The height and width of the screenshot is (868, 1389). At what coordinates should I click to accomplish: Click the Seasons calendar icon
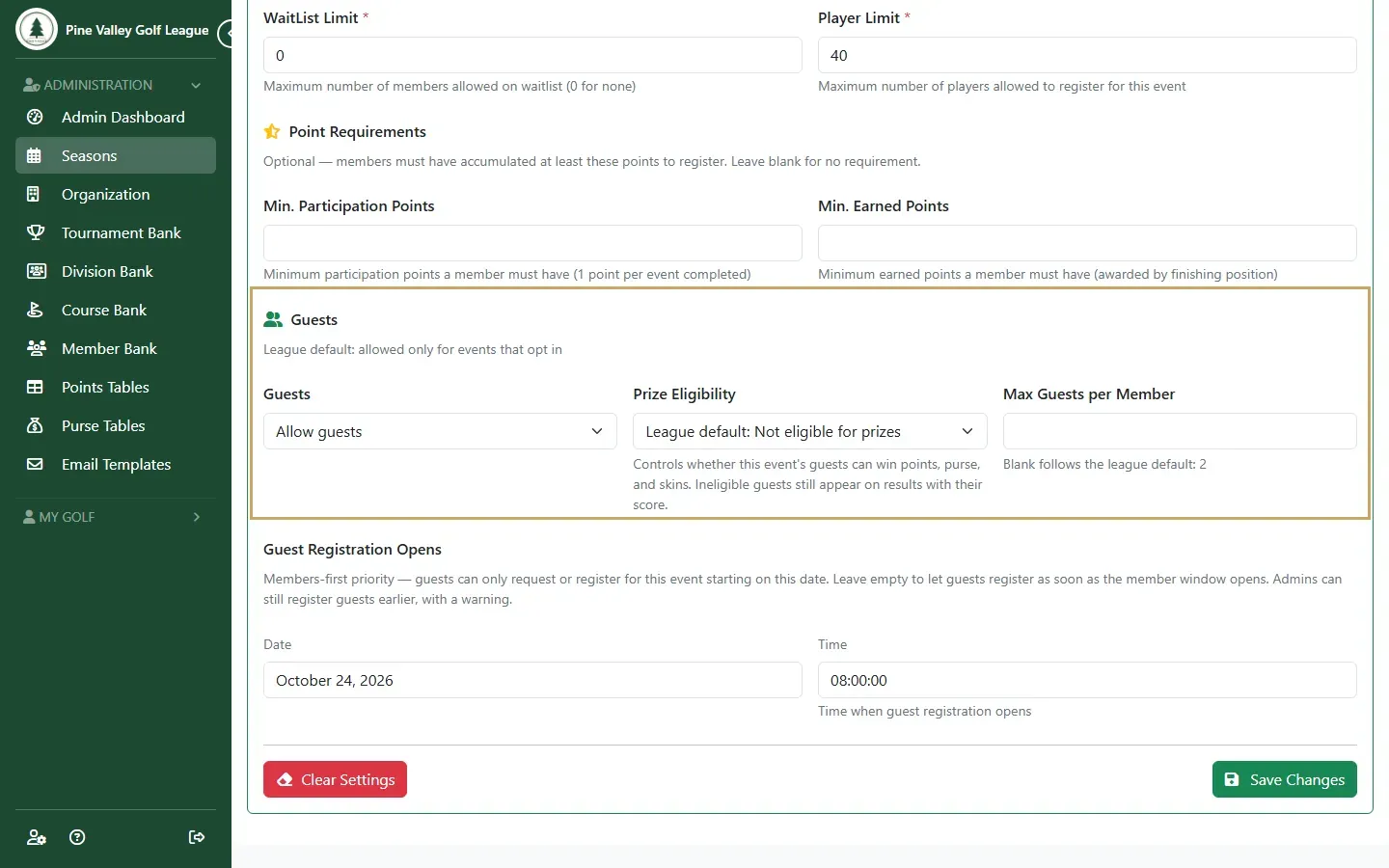[35, 155]
